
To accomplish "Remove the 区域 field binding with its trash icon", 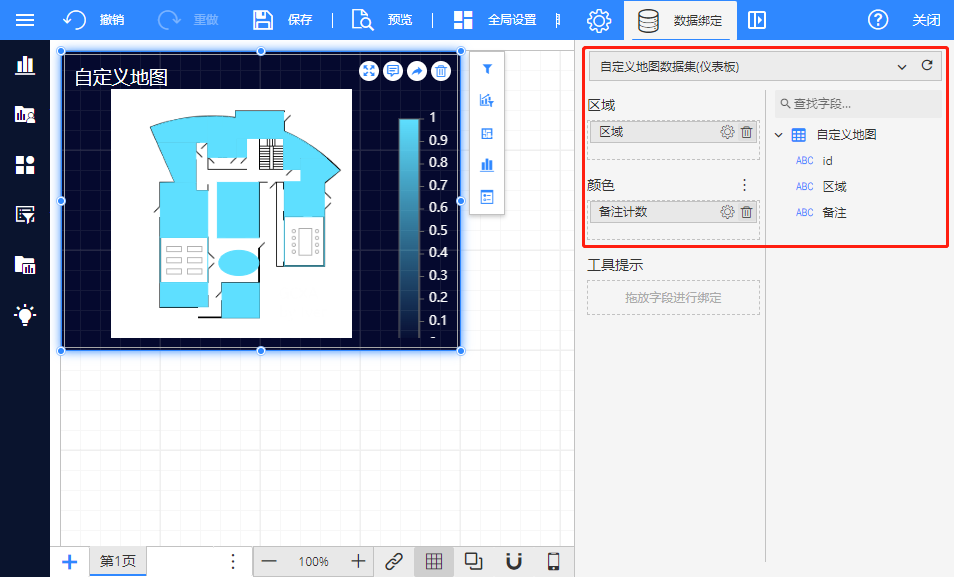I will click(747, 132).
